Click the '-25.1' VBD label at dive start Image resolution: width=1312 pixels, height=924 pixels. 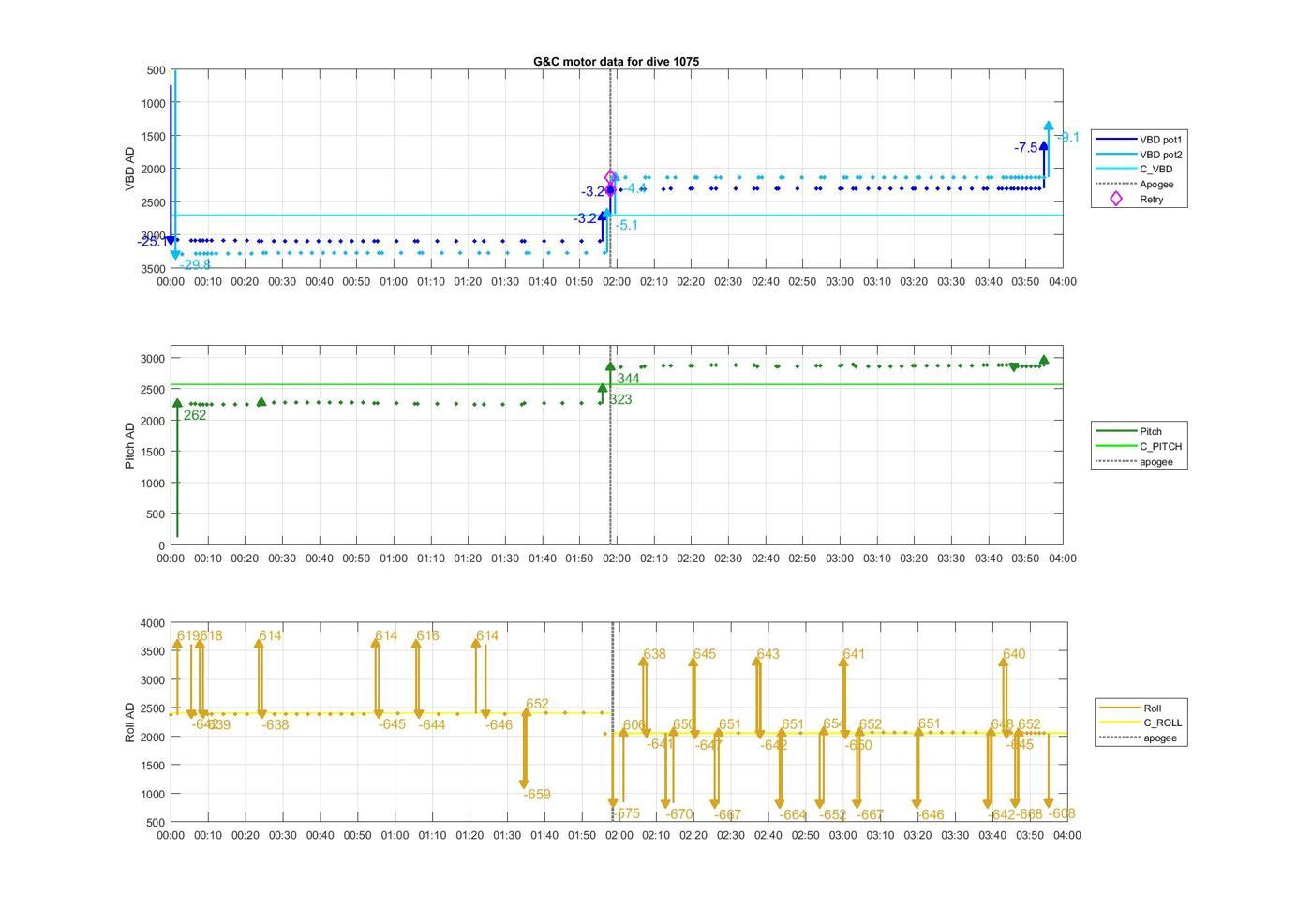(153, 242)
